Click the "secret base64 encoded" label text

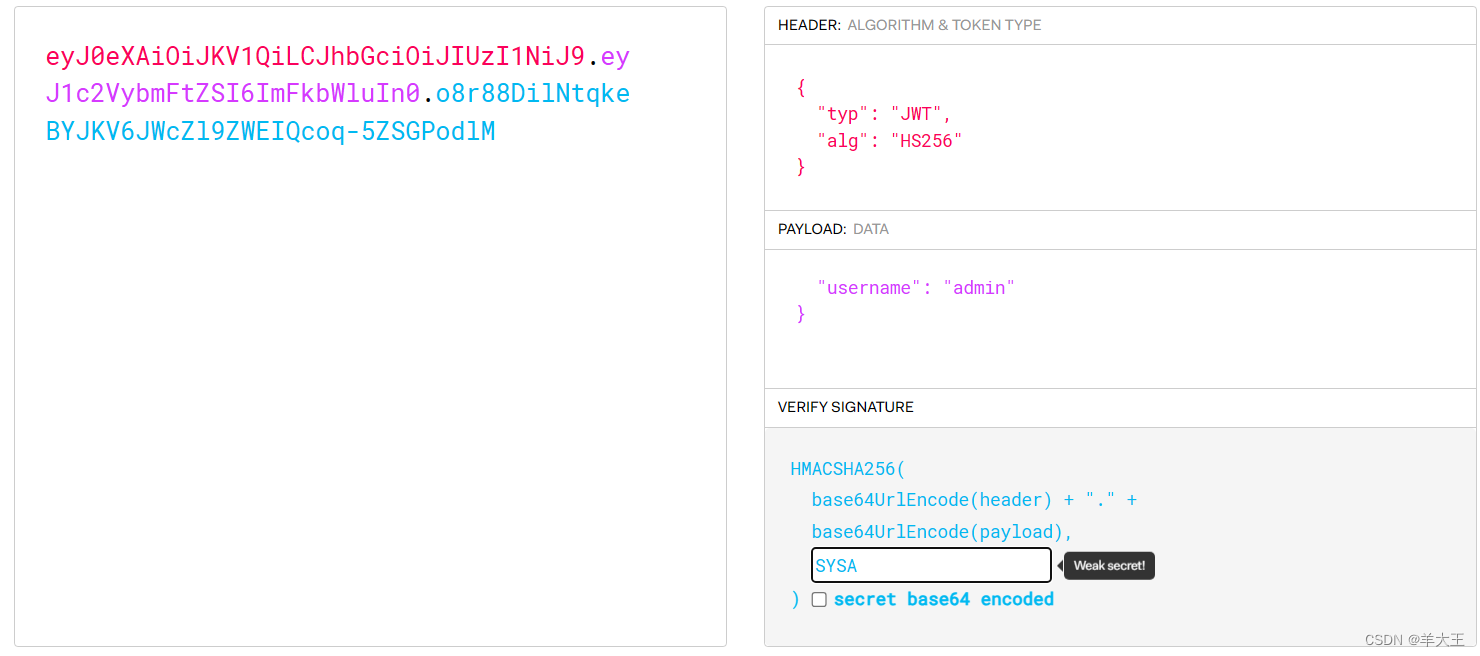coord(945,599)
